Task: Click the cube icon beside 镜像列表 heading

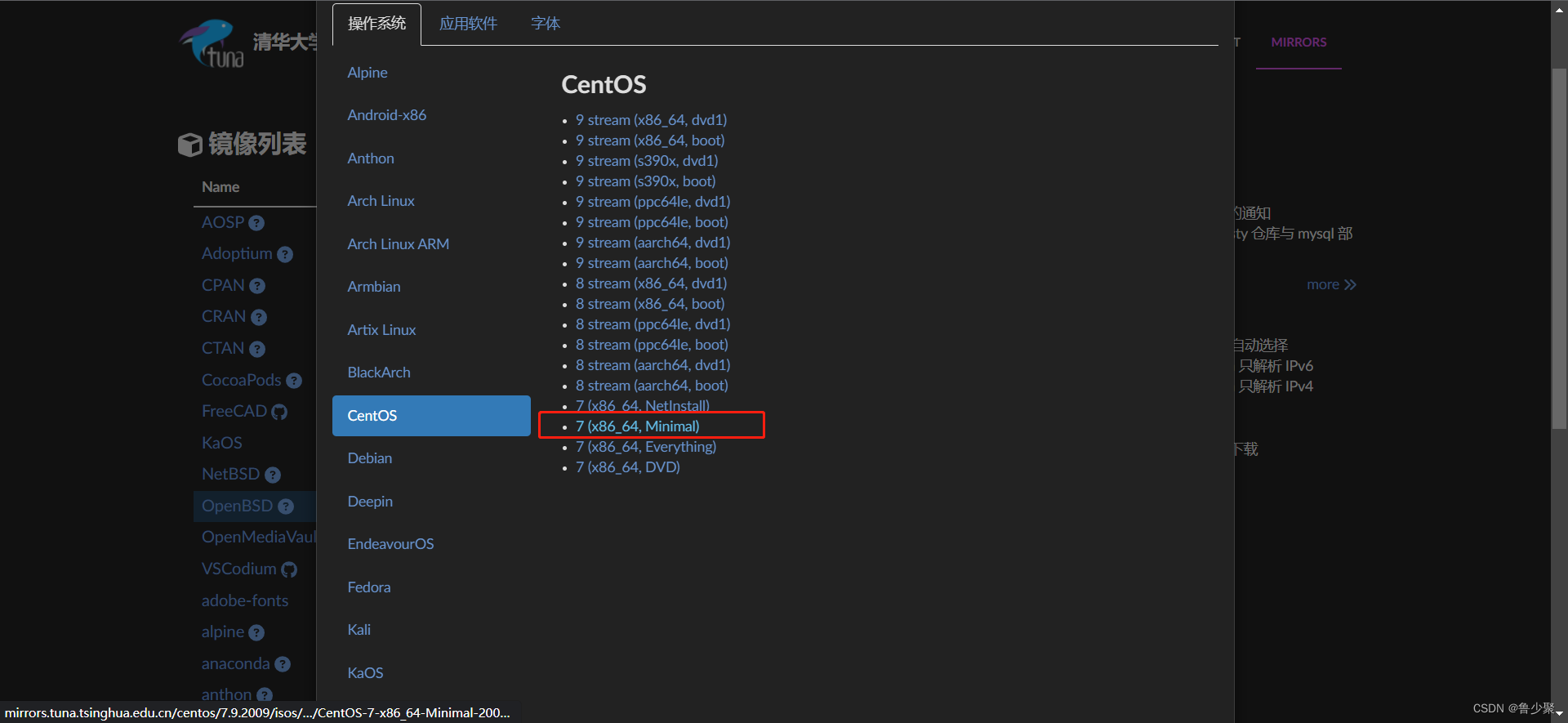Action: coord(190,145)
